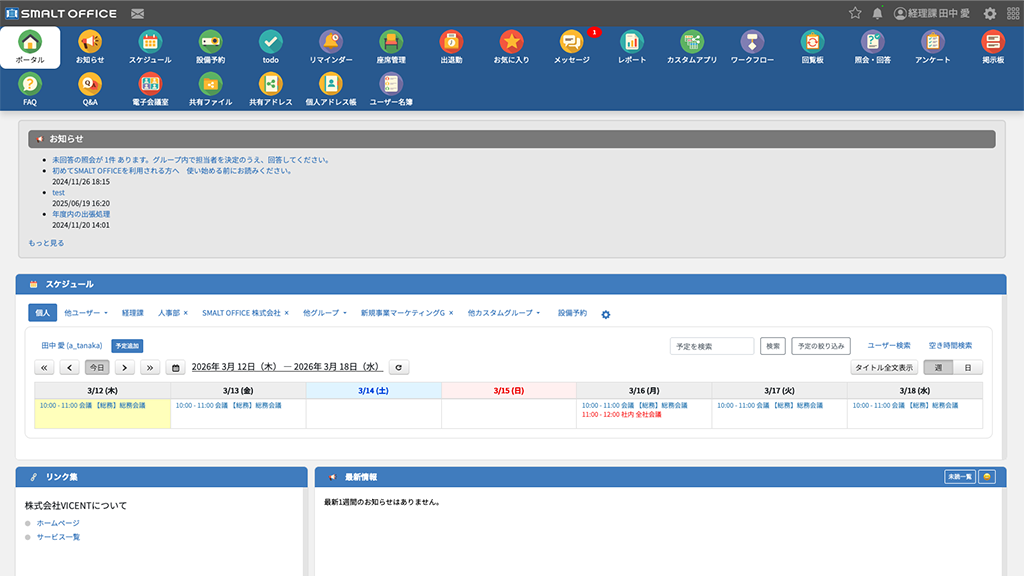Open the ワークフロー icon
1024x576 pixels.
(x=752, y=47)
